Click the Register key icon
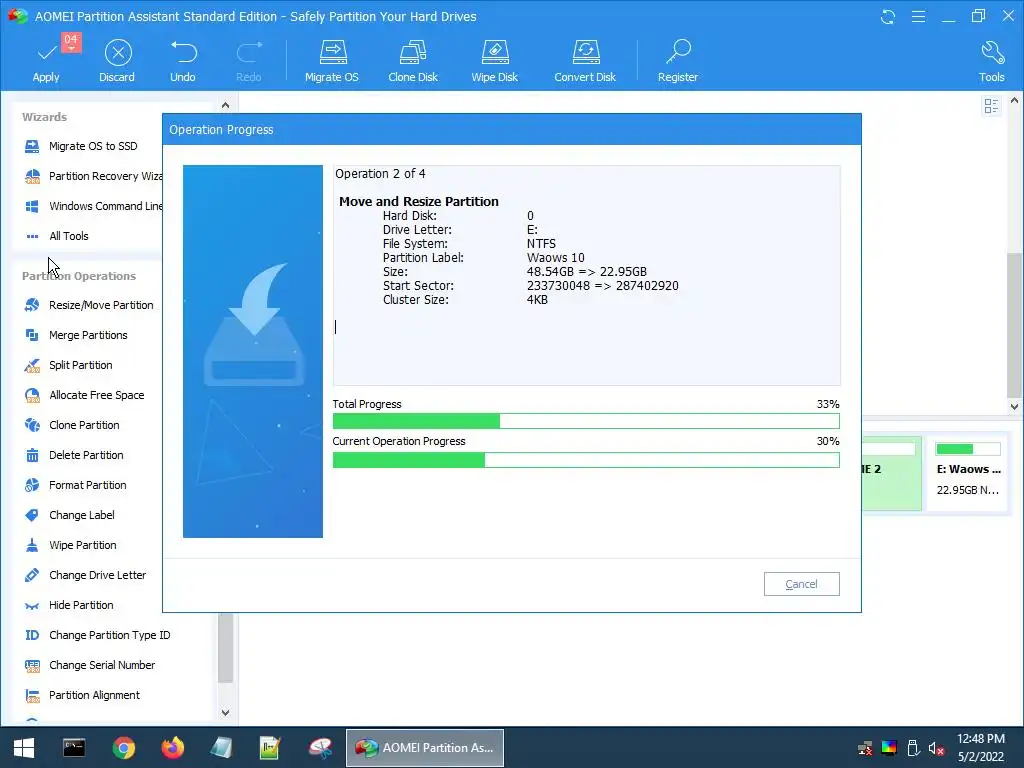1024x768 pixels. pyautogui.click(x=679, y=52)
